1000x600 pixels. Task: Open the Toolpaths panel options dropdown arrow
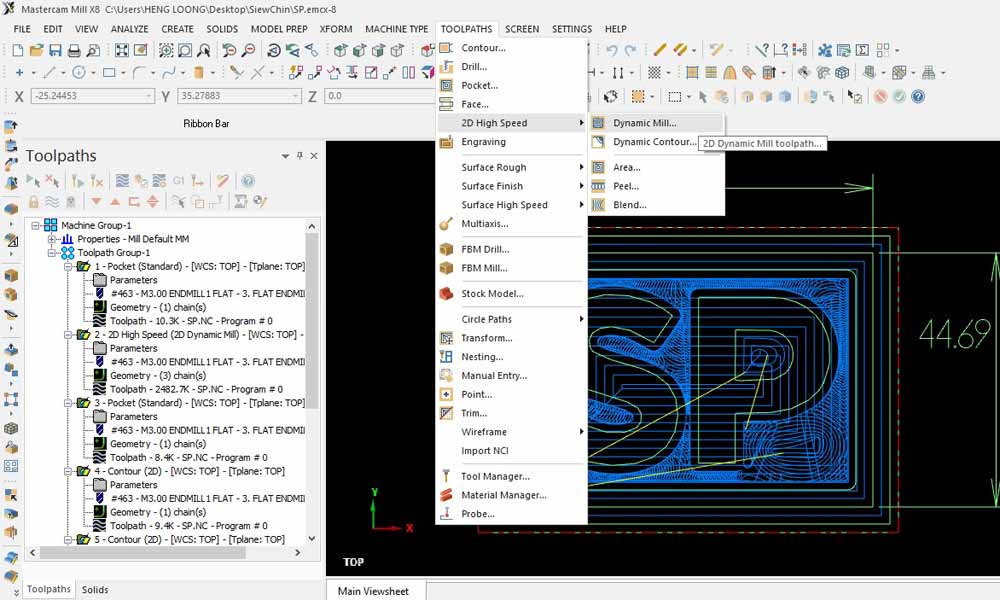pyautogui.click(x=285, y=156)
